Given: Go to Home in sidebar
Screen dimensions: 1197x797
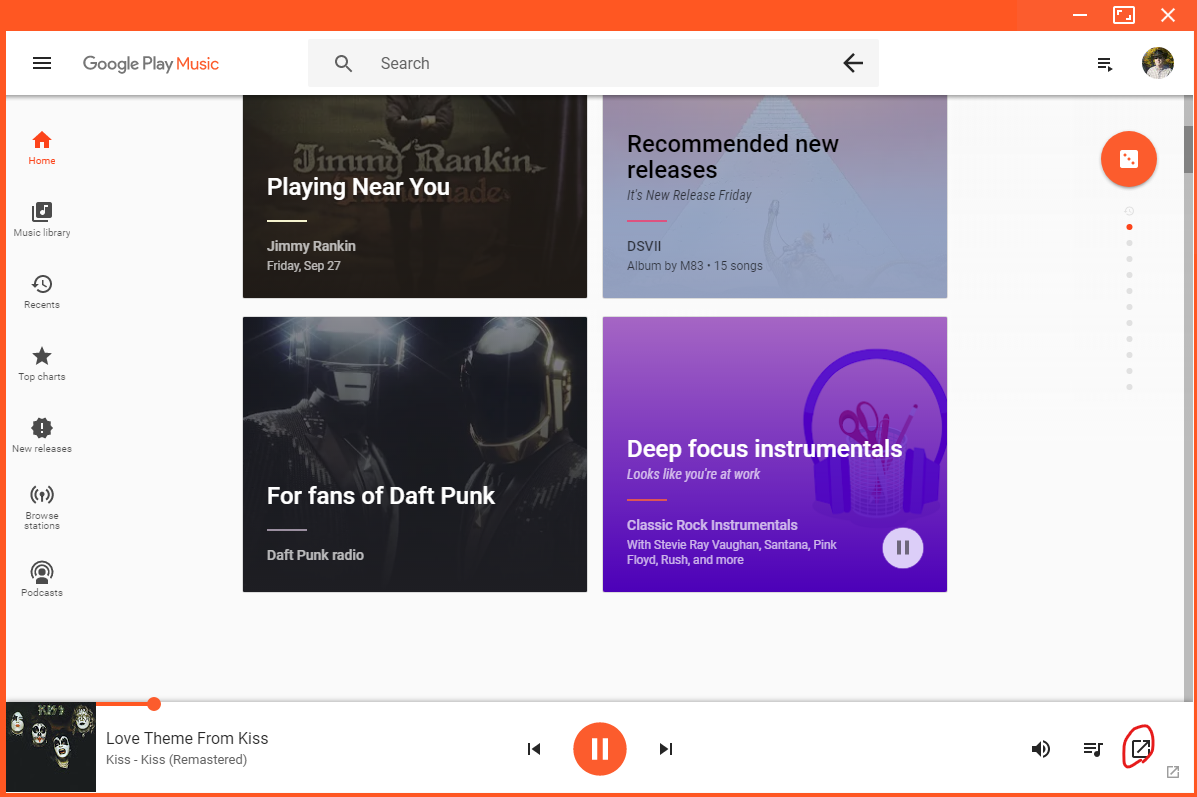Looking at the screenshot, I should pos(42,148).
